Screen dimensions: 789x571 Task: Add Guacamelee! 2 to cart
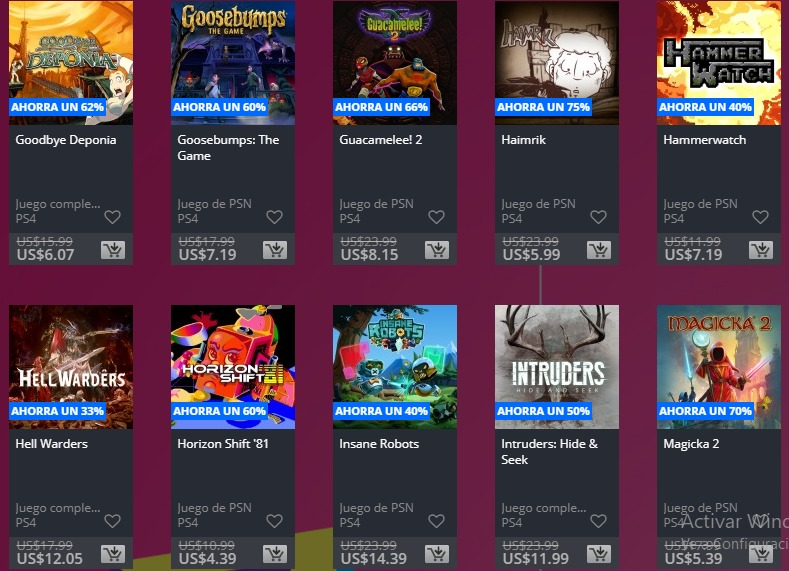point(437,250)
